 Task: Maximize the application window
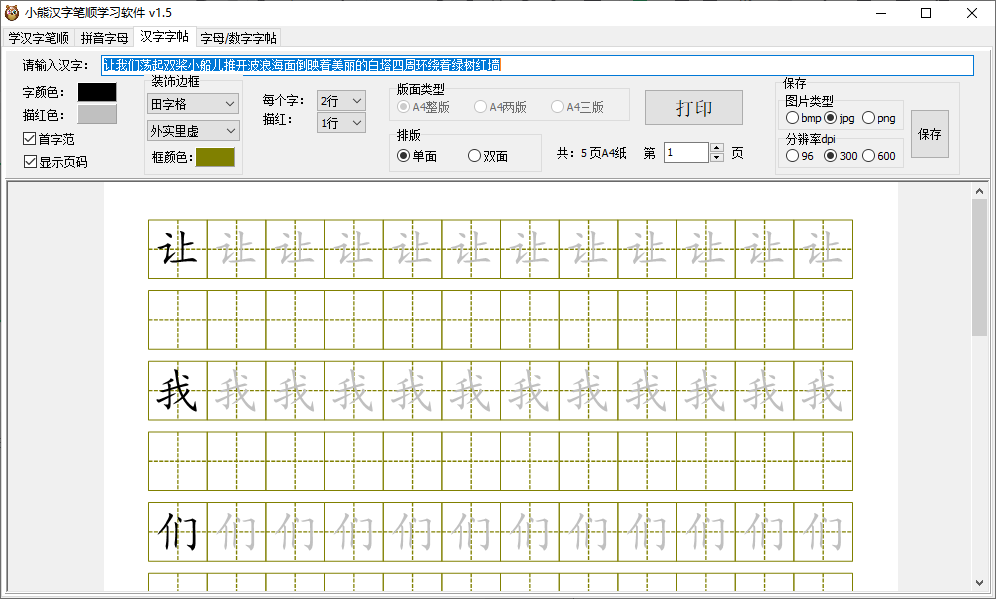click(926, 13)
